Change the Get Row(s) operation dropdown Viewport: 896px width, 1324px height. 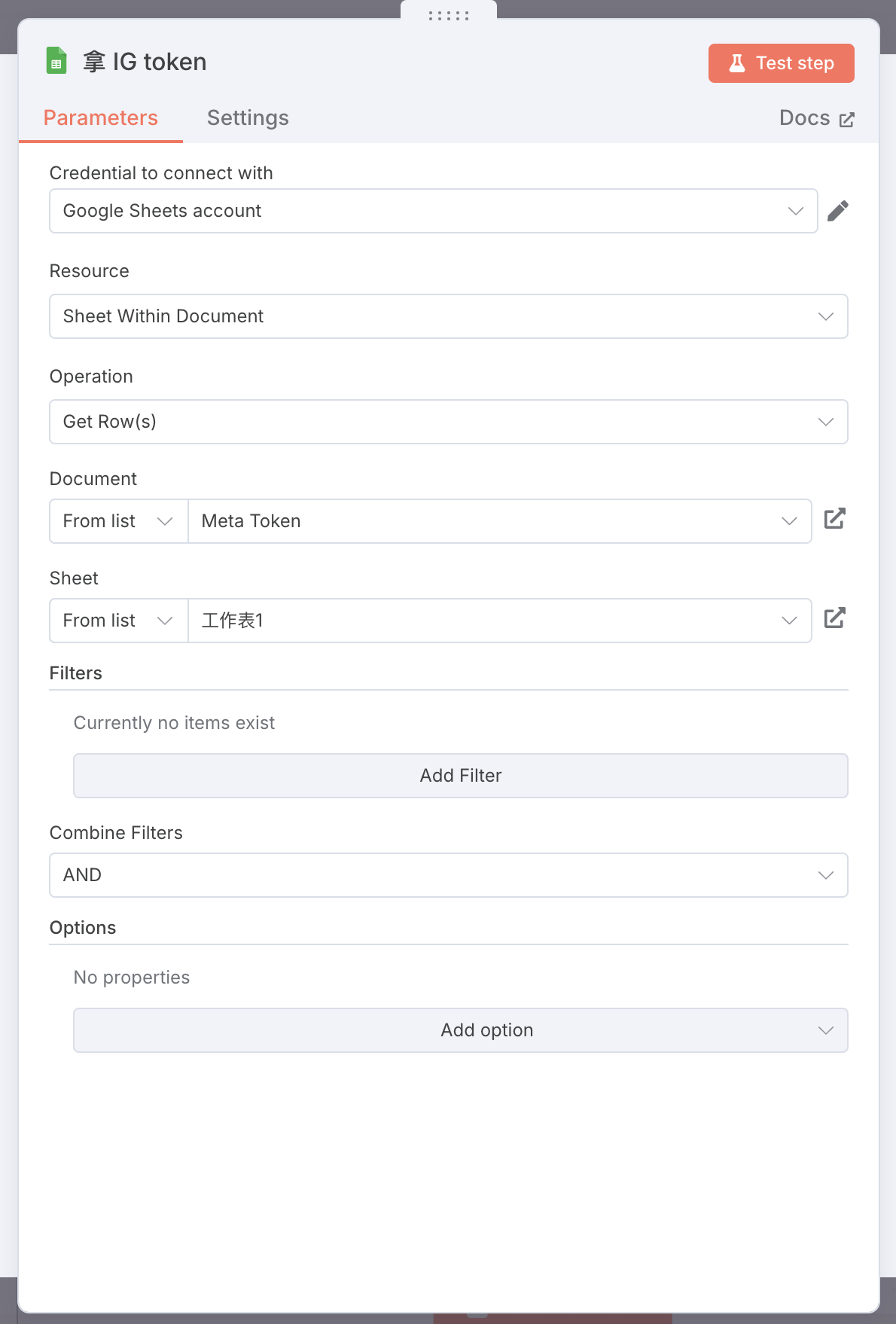click(449, 422)
